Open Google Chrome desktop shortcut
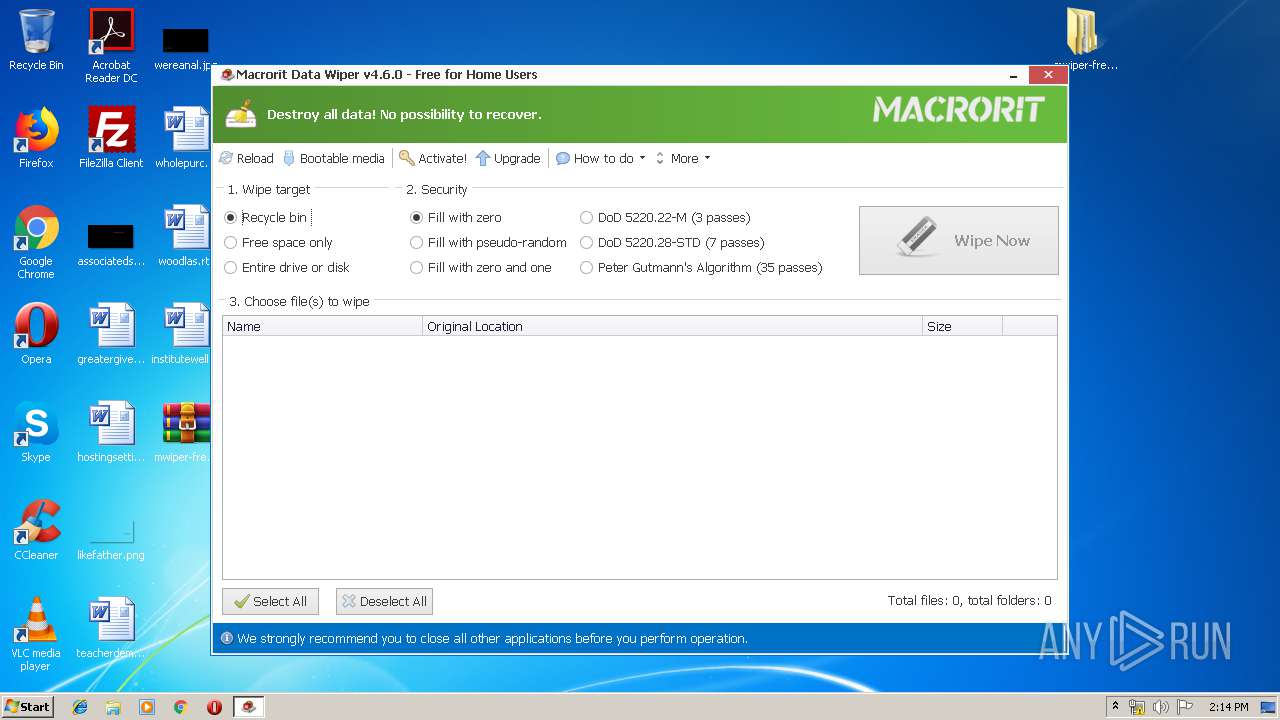 (x=36, y=242)
